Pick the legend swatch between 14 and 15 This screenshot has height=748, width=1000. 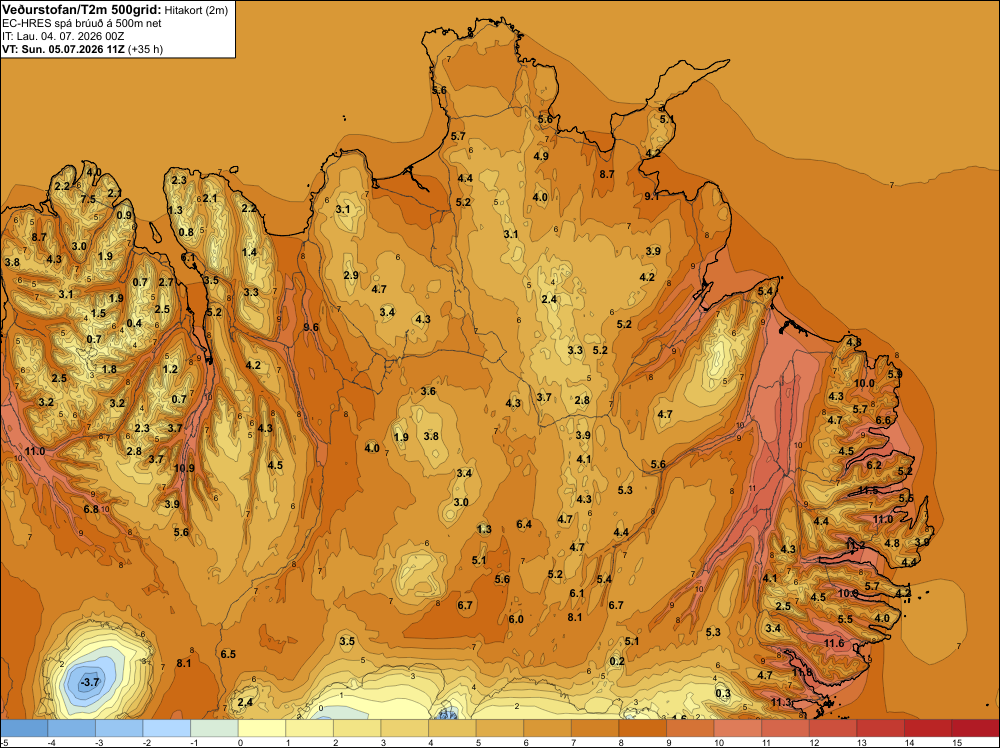pos(928,728)
